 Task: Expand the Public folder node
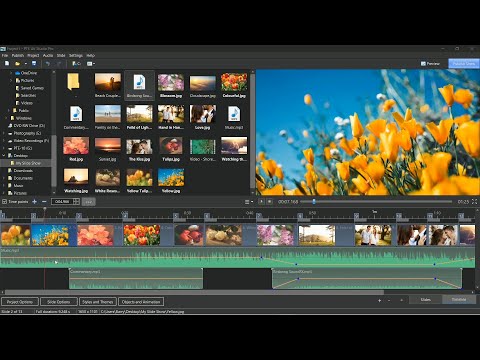pyautogui.click(x=9, y=110)
